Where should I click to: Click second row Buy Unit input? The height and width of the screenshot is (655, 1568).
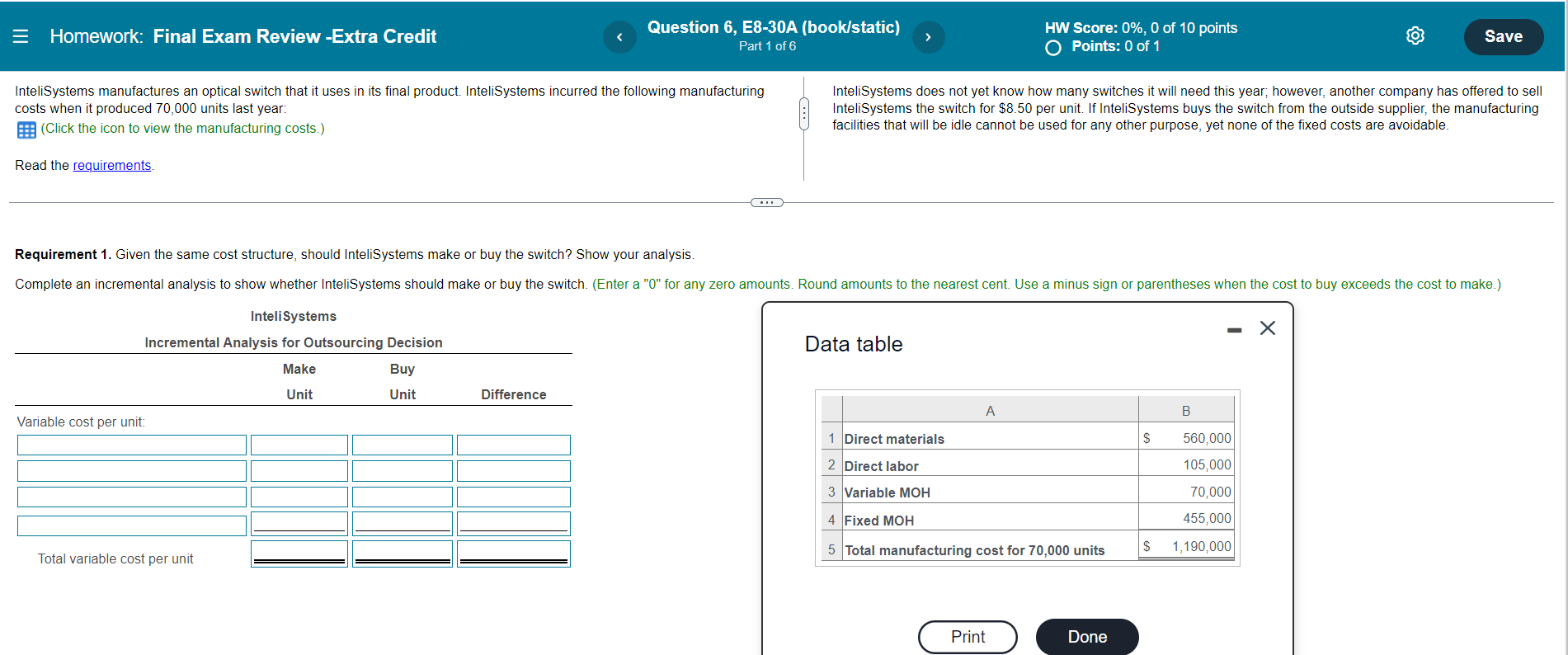403,471
